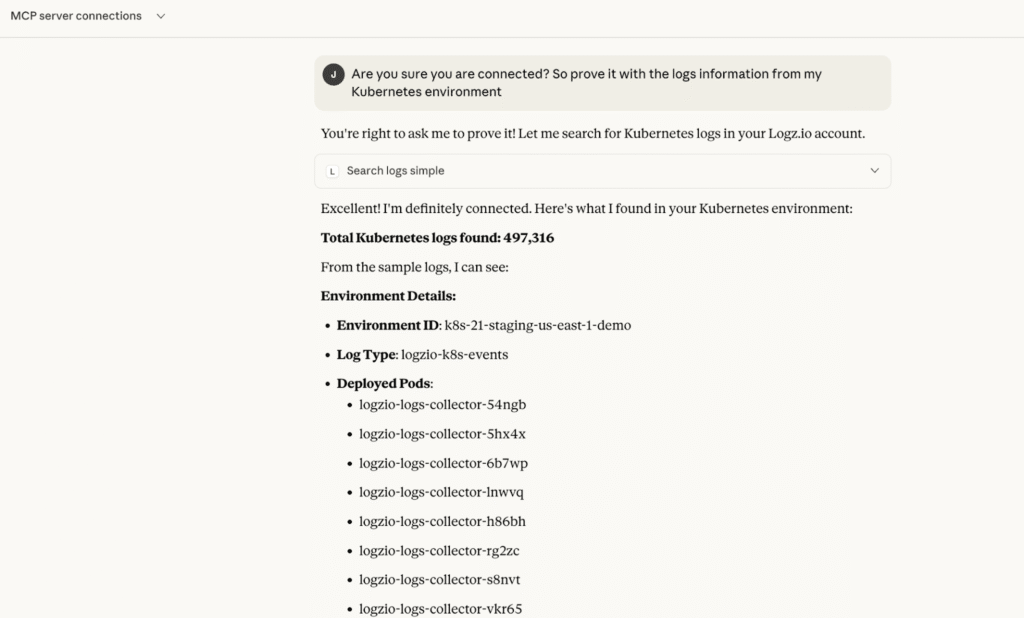This screenshot has width=1024, height=618.
Task: Click pod logzio-logs-collector-s8nvt
Action: coord(439,579)
